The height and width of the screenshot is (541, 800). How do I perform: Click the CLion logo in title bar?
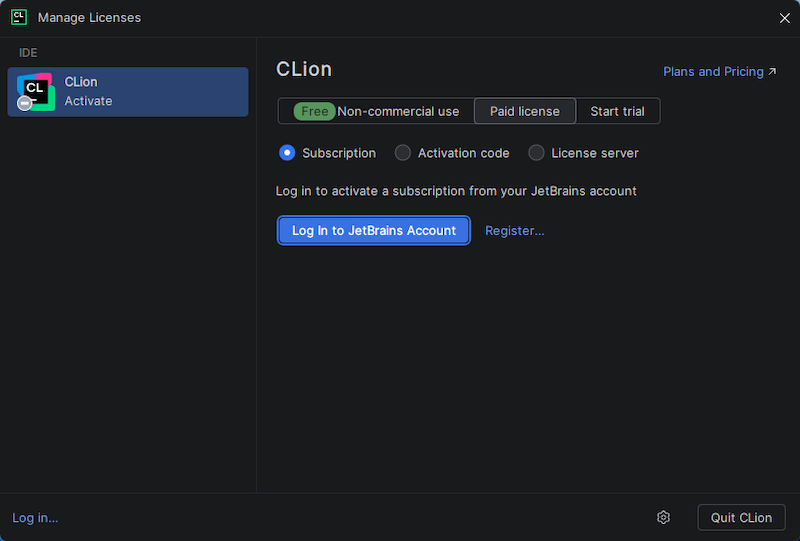coord(19,17)
